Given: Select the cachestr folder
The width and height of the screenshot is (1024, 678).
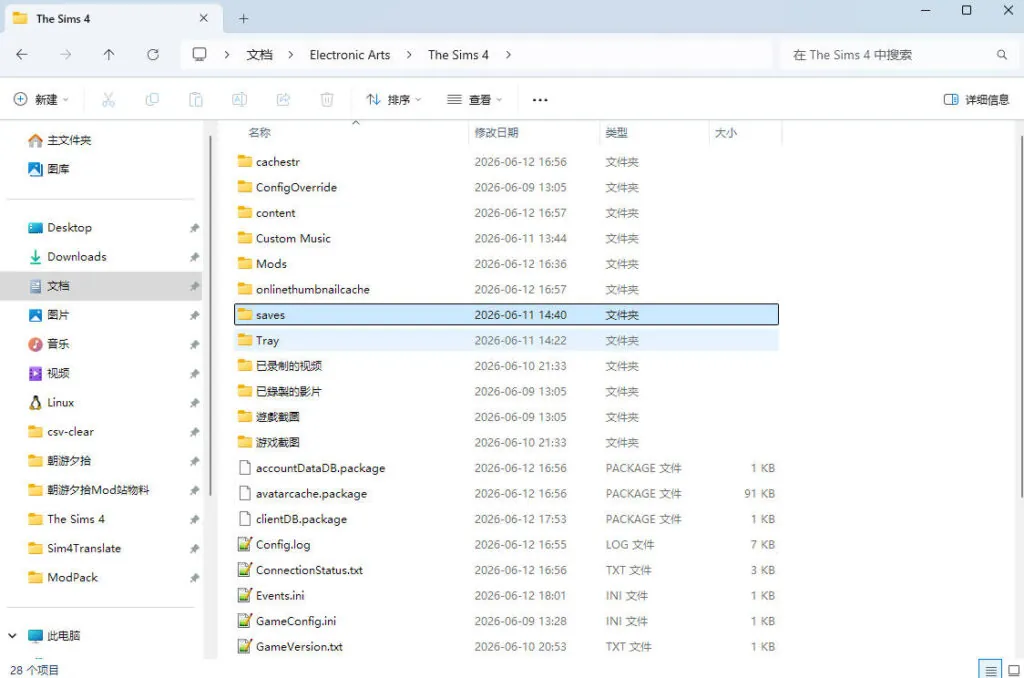Looking at the screenshot, I should tap(506, 161).
